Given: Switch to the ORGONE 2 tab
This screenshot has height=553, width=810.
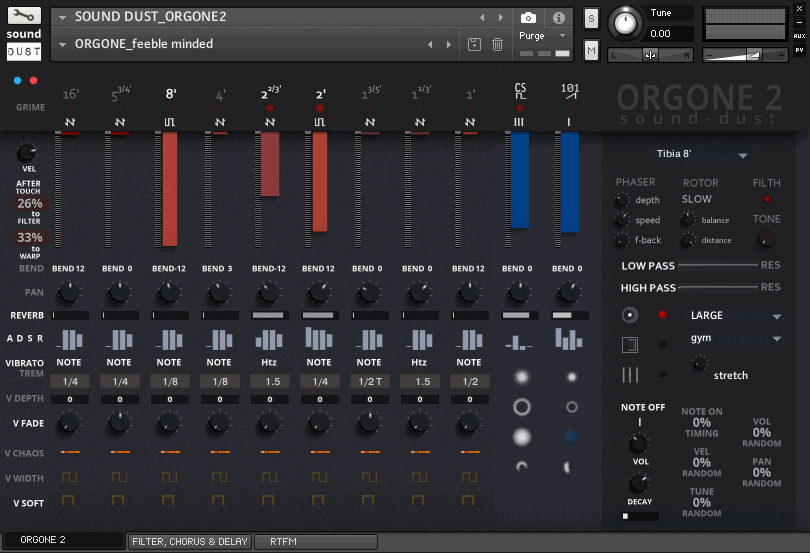Looking at the screenshot, I should click(x=63, y=540).
